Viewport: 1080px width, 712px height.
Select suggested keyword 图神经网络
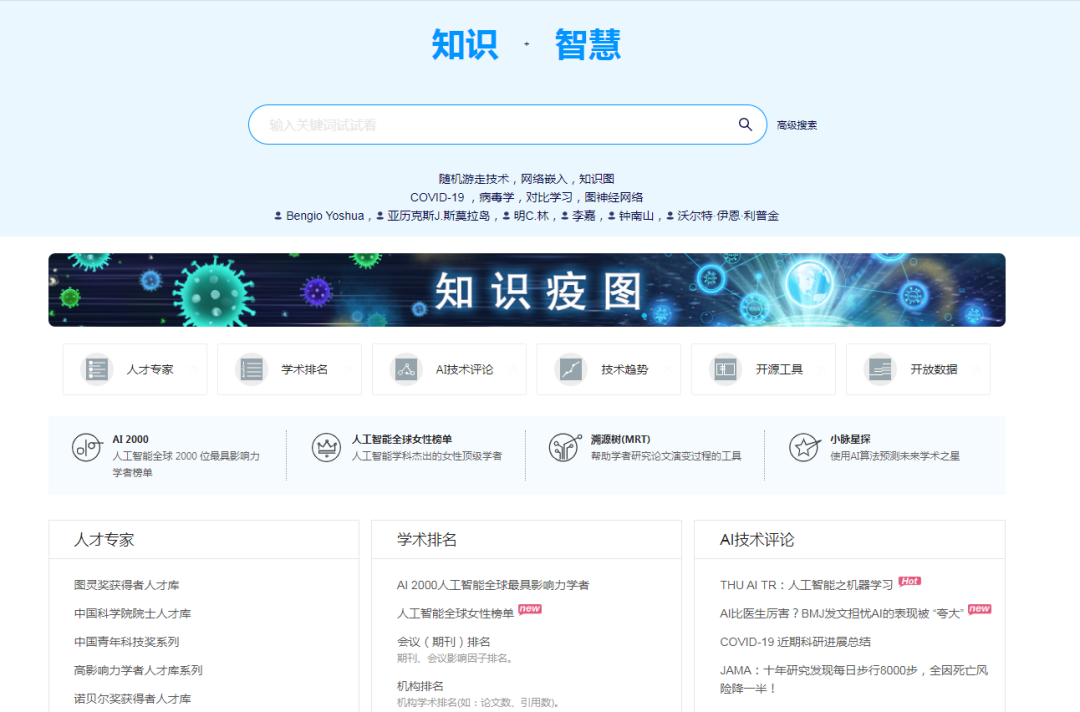pos(614,198)
